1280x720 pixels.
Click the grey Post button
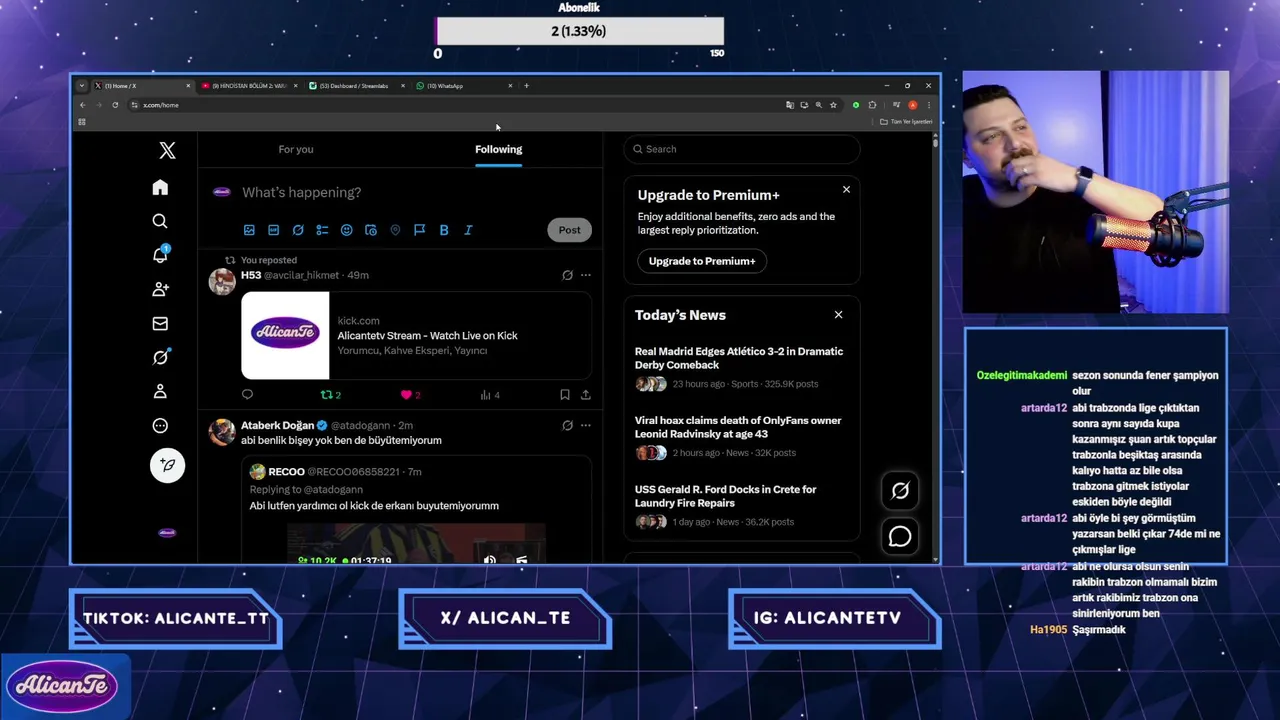[x=569, y=230]
